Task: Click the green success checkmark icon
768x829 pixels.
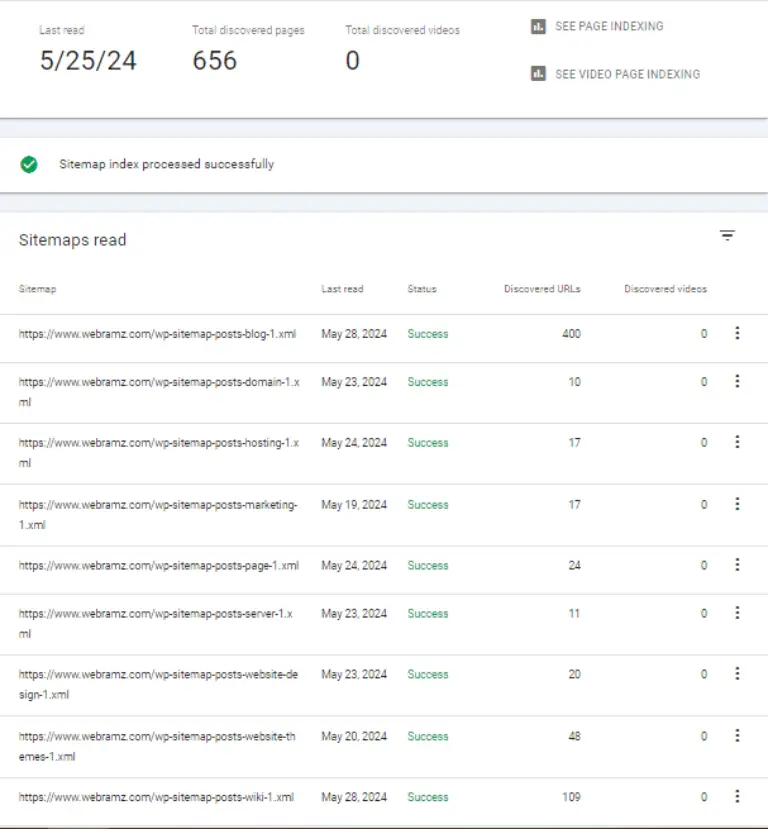Action: coord(29,164)
